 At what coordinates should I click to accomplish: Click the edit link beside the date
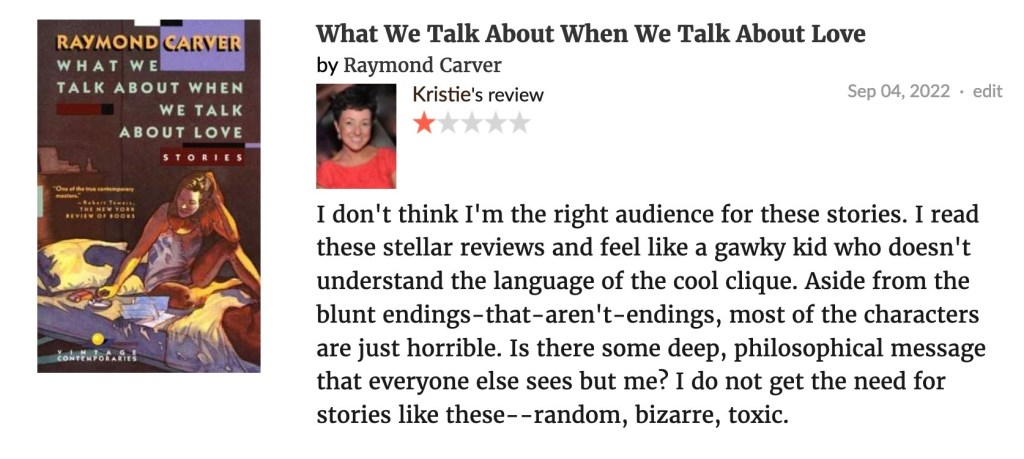pos(987,91)
